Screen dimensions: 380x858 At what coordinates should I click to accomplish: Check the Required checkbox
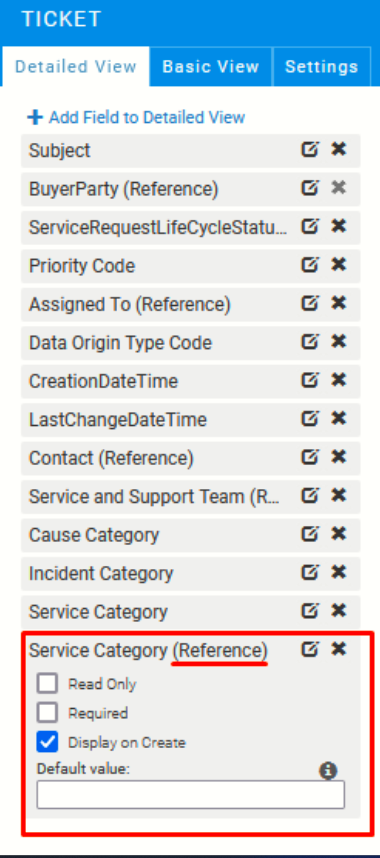pyautogui.click(x=48, y=712)
